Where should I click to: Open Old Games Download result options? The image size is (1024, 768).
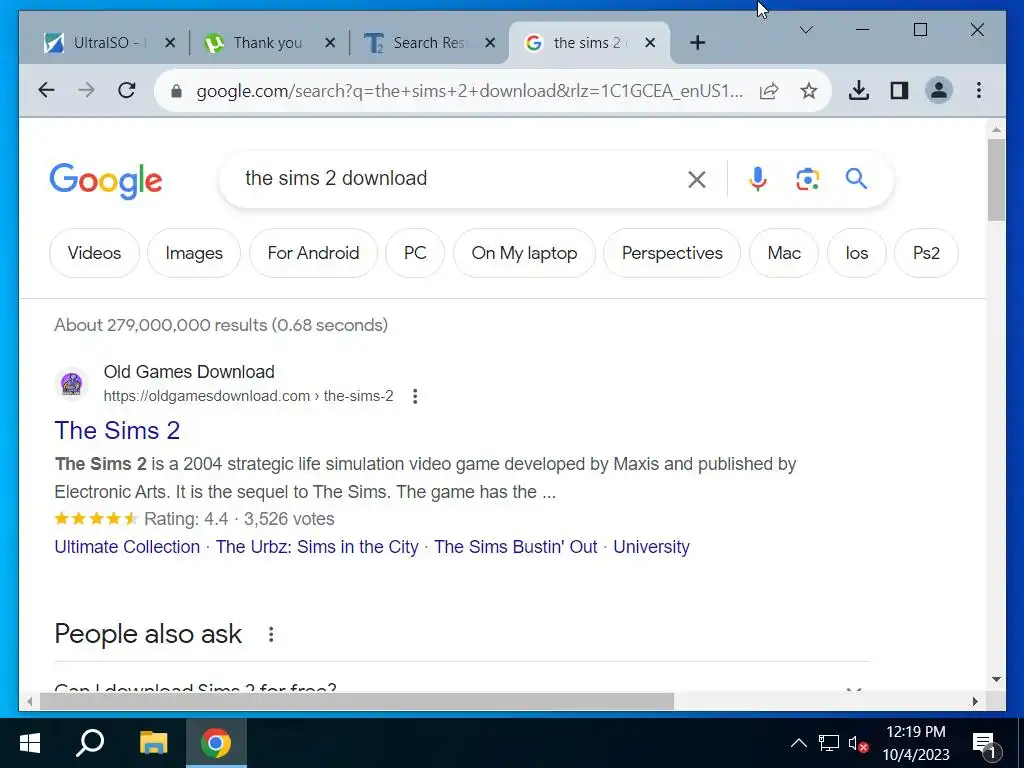point(415,396)
